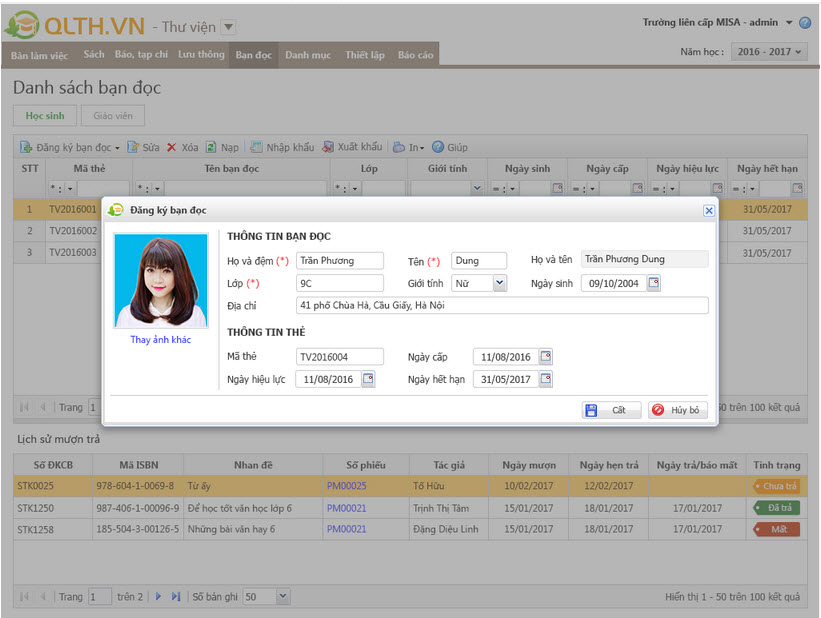This screenshot has width=821, height=618.
Task: Open the PM00025 loan slip link
Action: 346,486
